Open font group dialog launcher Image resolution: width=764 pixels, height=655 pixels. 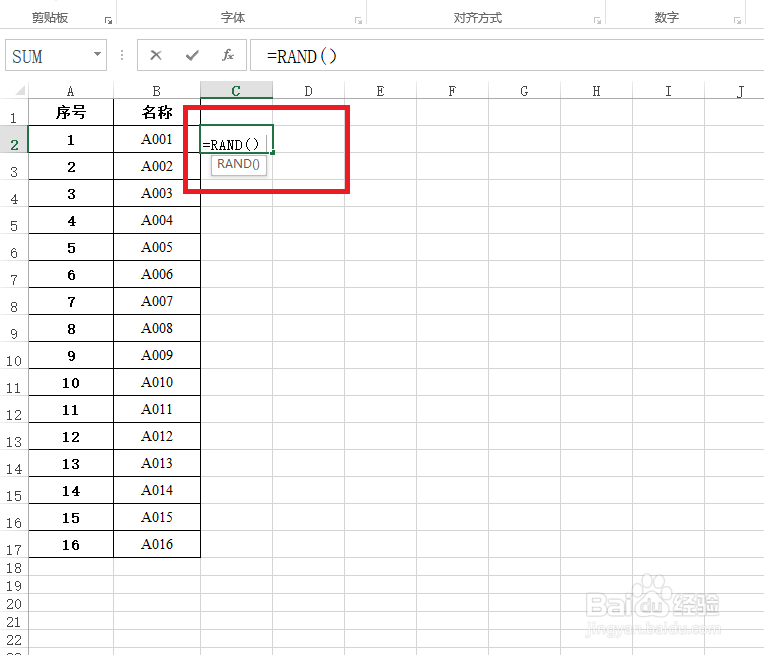[358, 20]
